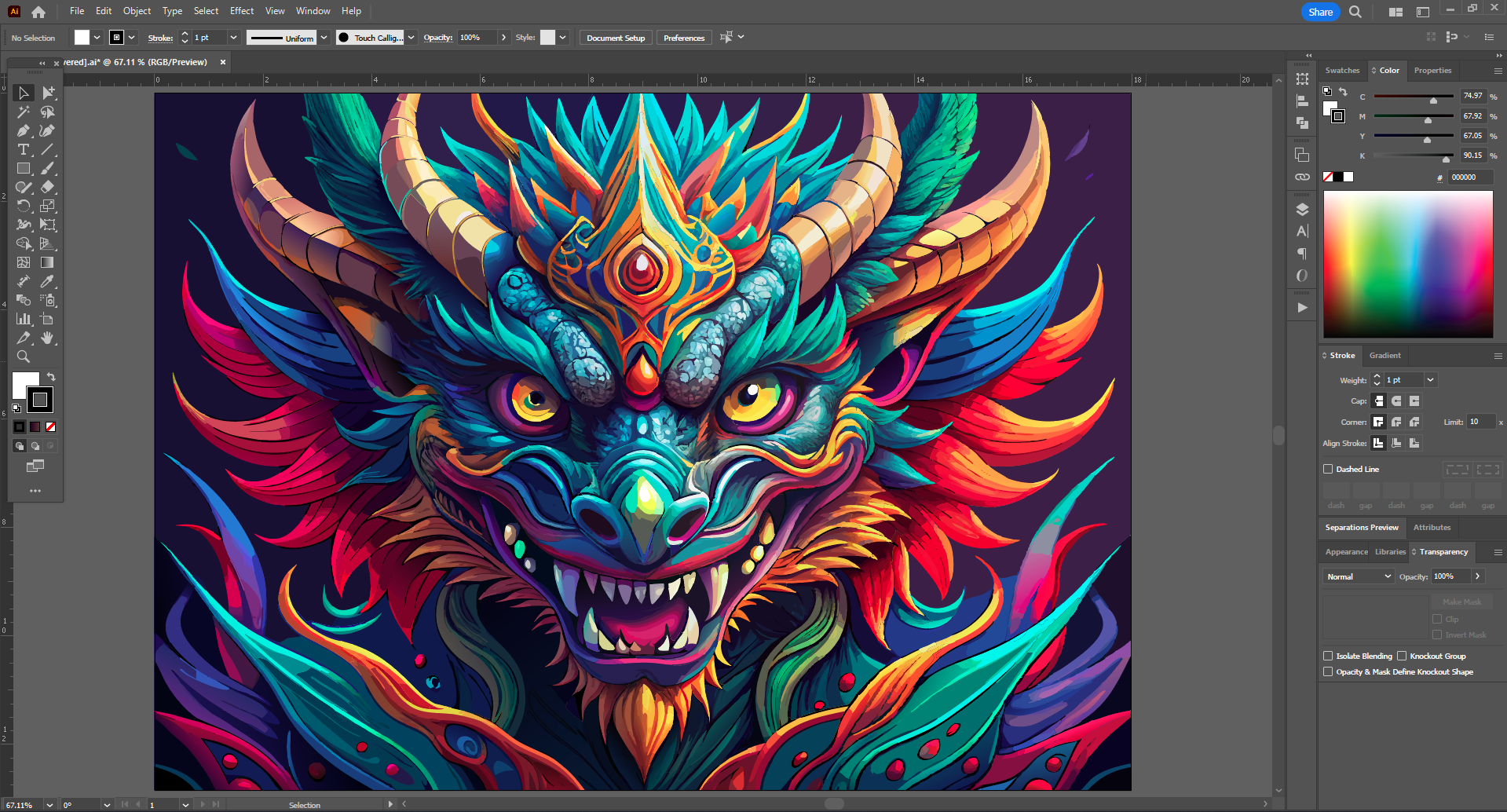The height and width of the screenshot is (812, 1507).
Task: Select the Rotate tool
Action: (24, 206)
